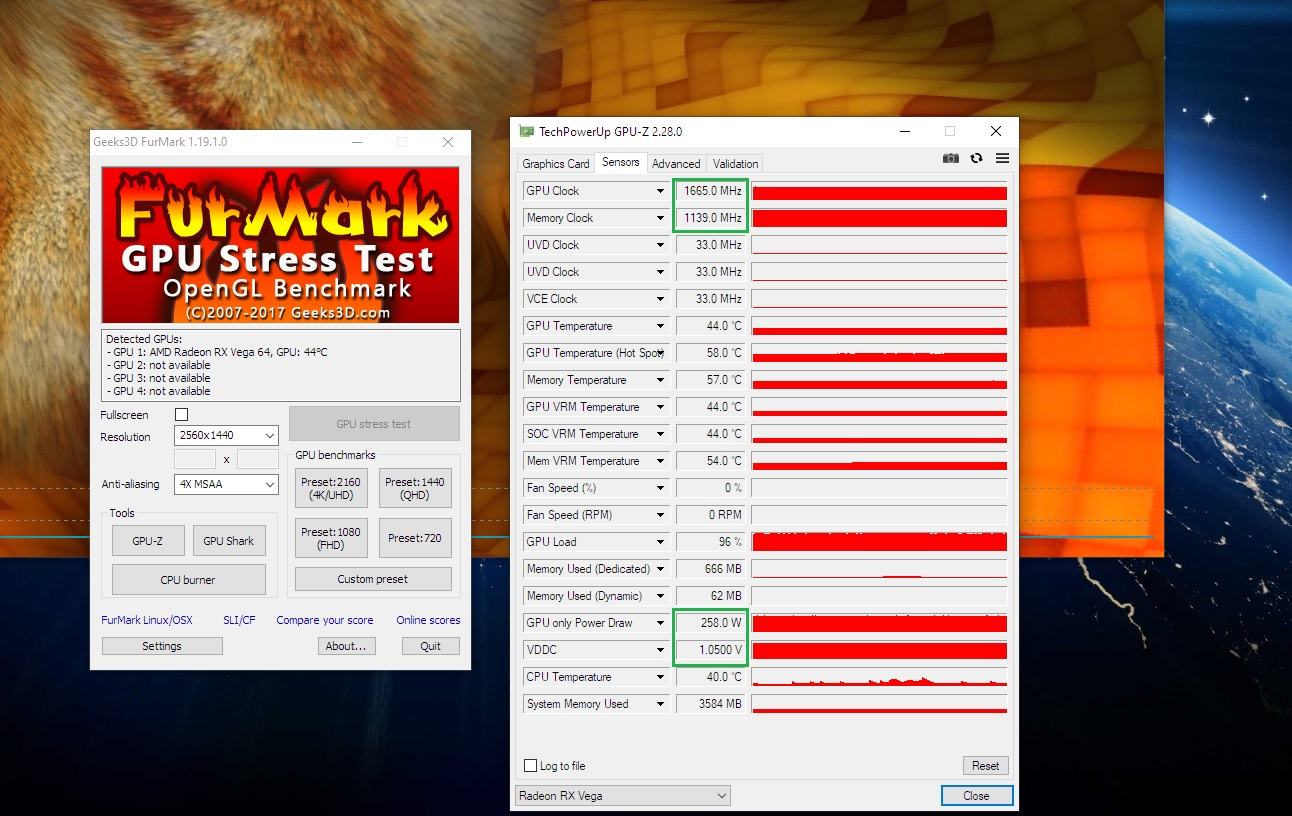The width and height of the screenshot is (1292, 816).
Task: Expand the GPU Temperature sensor dropdown
Action: tap(660, 326)
